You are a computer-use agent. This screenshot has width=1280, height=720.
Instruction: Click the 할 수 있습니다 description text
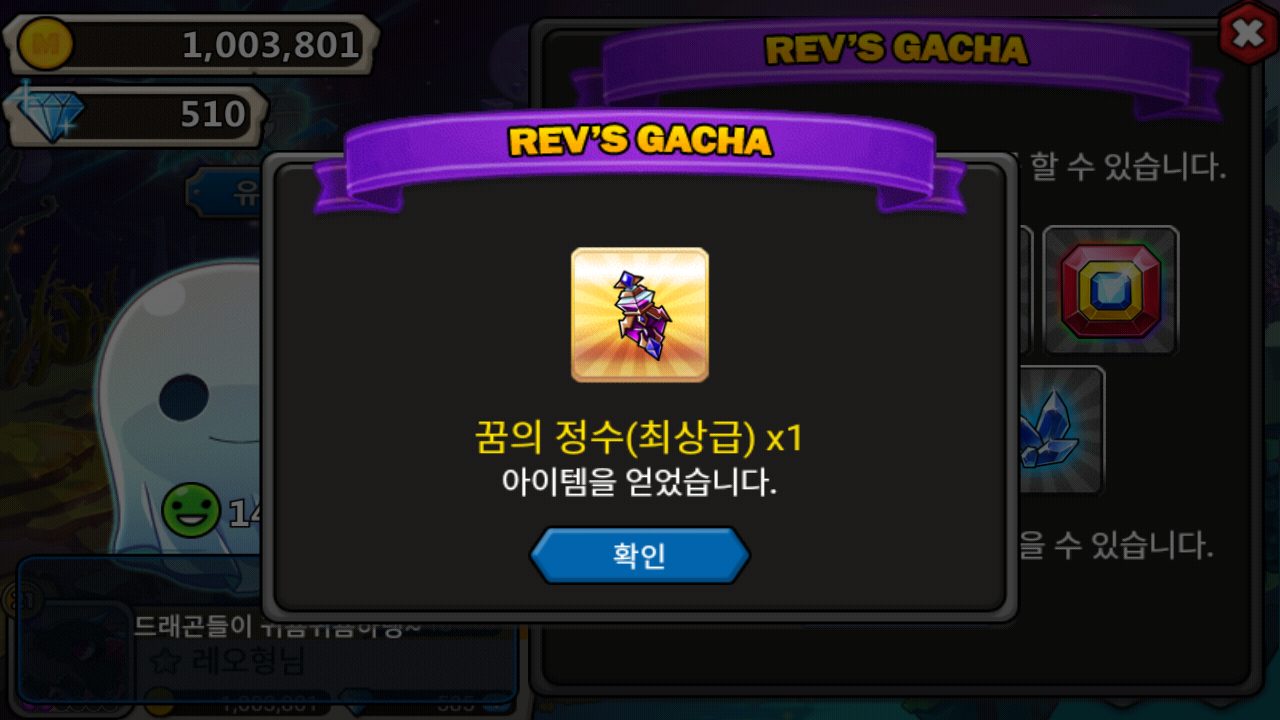pos(1127,166)
